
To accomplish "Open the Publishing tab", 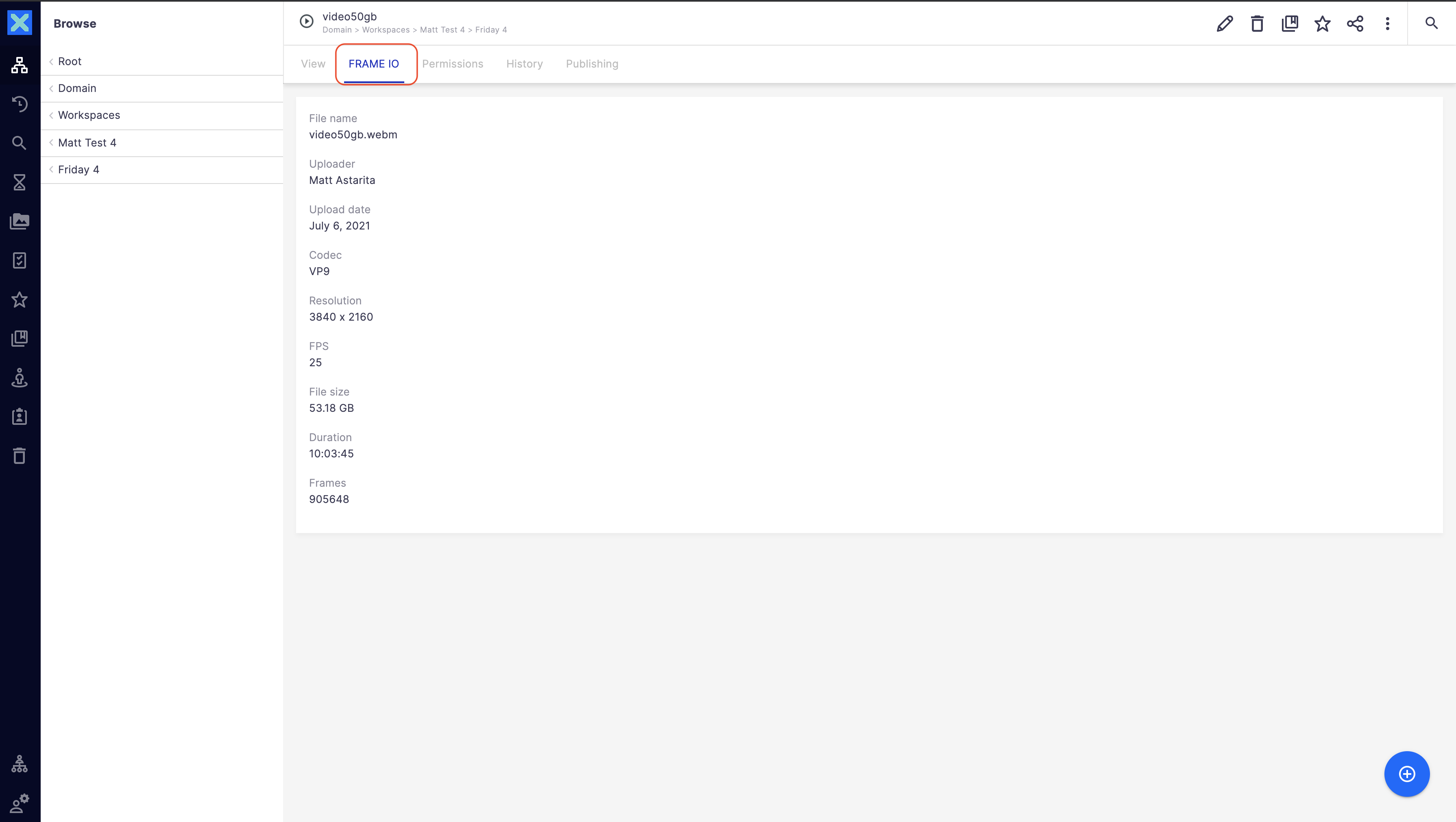I will tap(592, 64).
